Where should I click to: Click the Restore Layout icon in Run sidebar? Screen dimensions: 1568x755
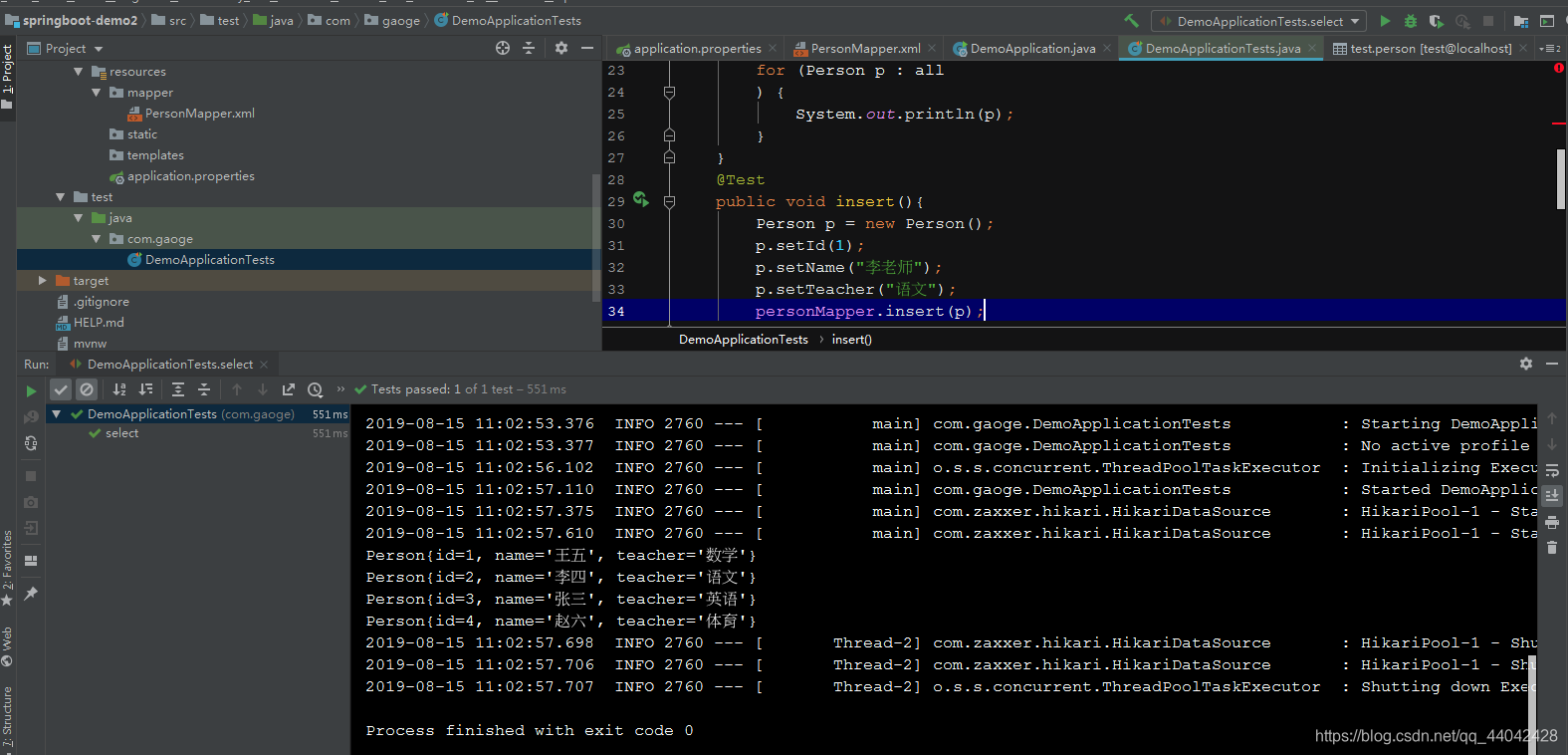[x=31, y=561]
